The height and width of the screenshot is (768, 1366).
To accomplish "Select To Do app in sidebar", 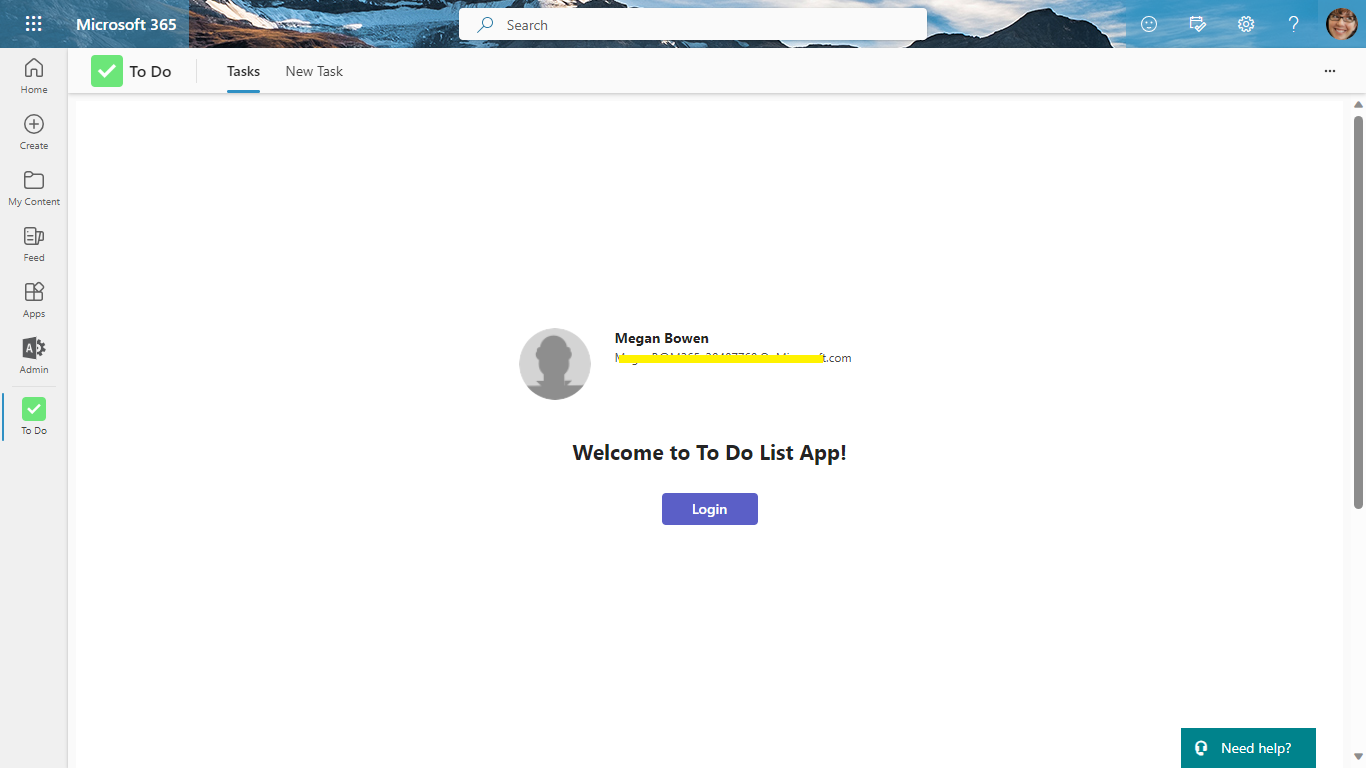I will (x=34, y=416).
